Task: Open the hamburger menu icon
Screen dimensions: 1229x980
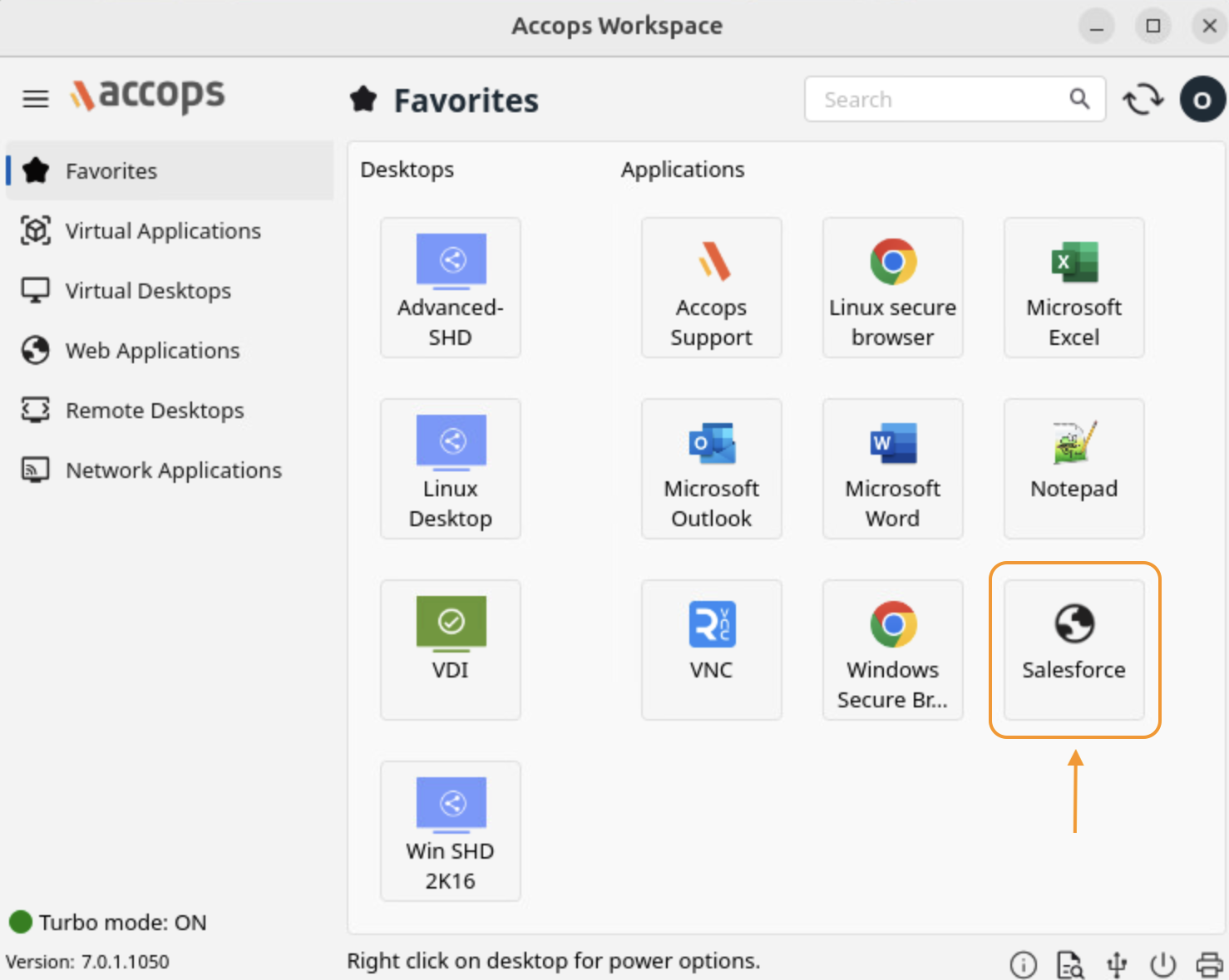Action: (x=35, y=100)
